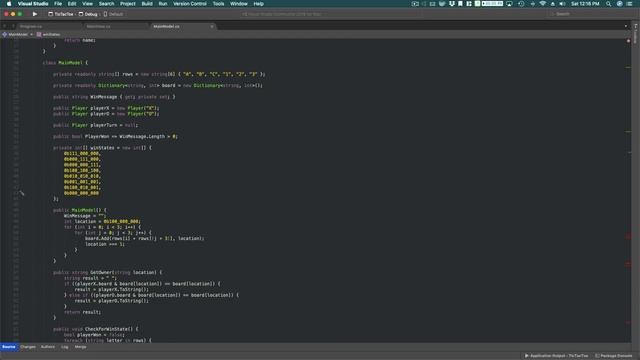Image resolution: width=640 pixels, height=360 pixels.
Task: Close the MainModel.cs tab
Action: (212, 26)
